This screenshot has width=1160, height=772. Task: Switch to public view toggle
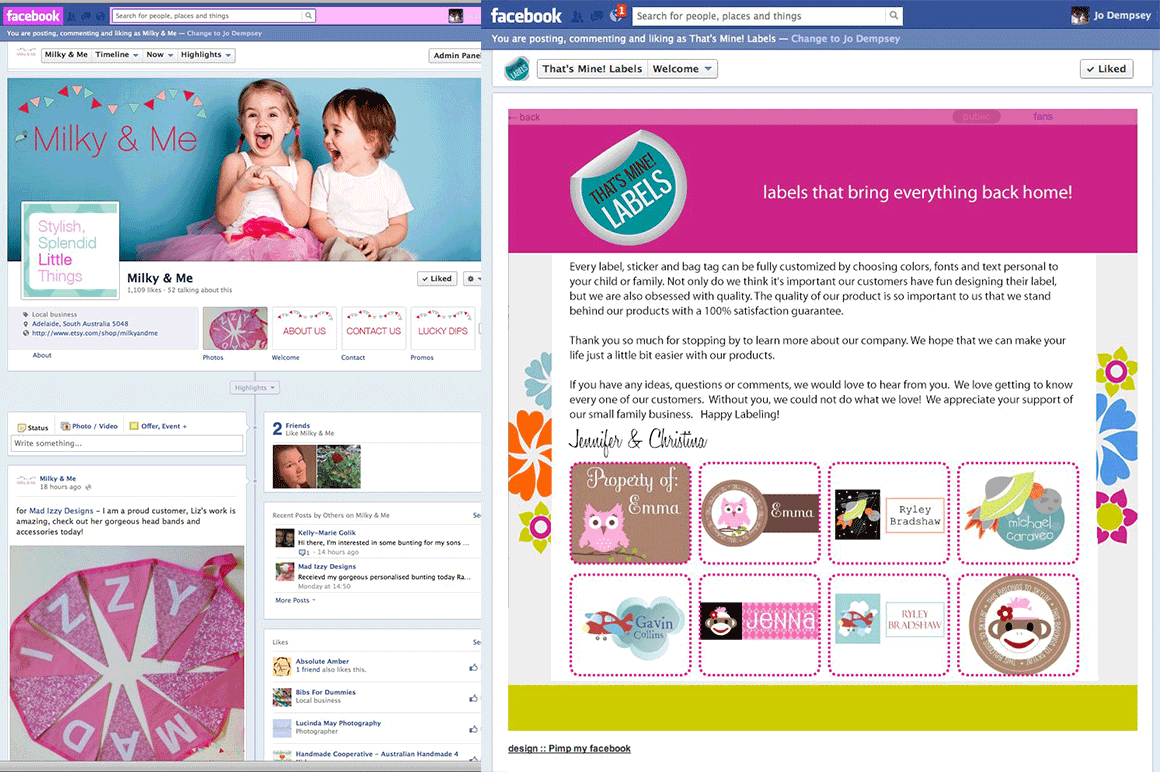click(x=975, y=117)
